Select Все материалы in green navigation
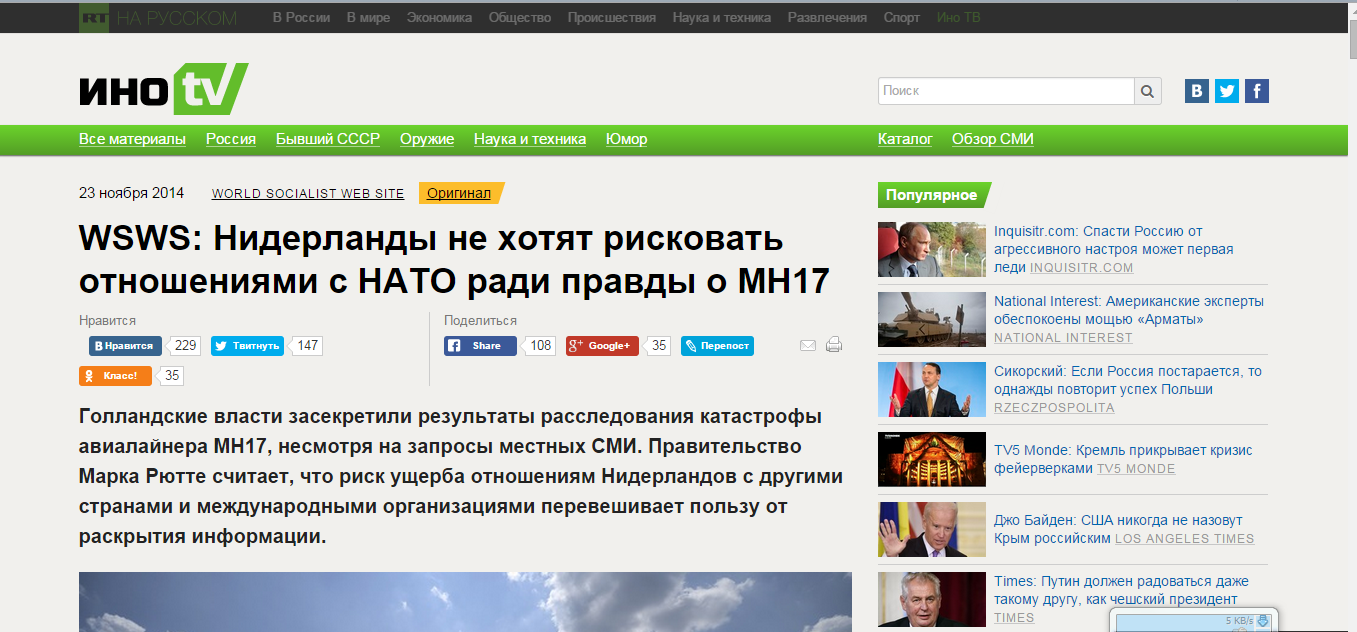 (x=132, y=139)
